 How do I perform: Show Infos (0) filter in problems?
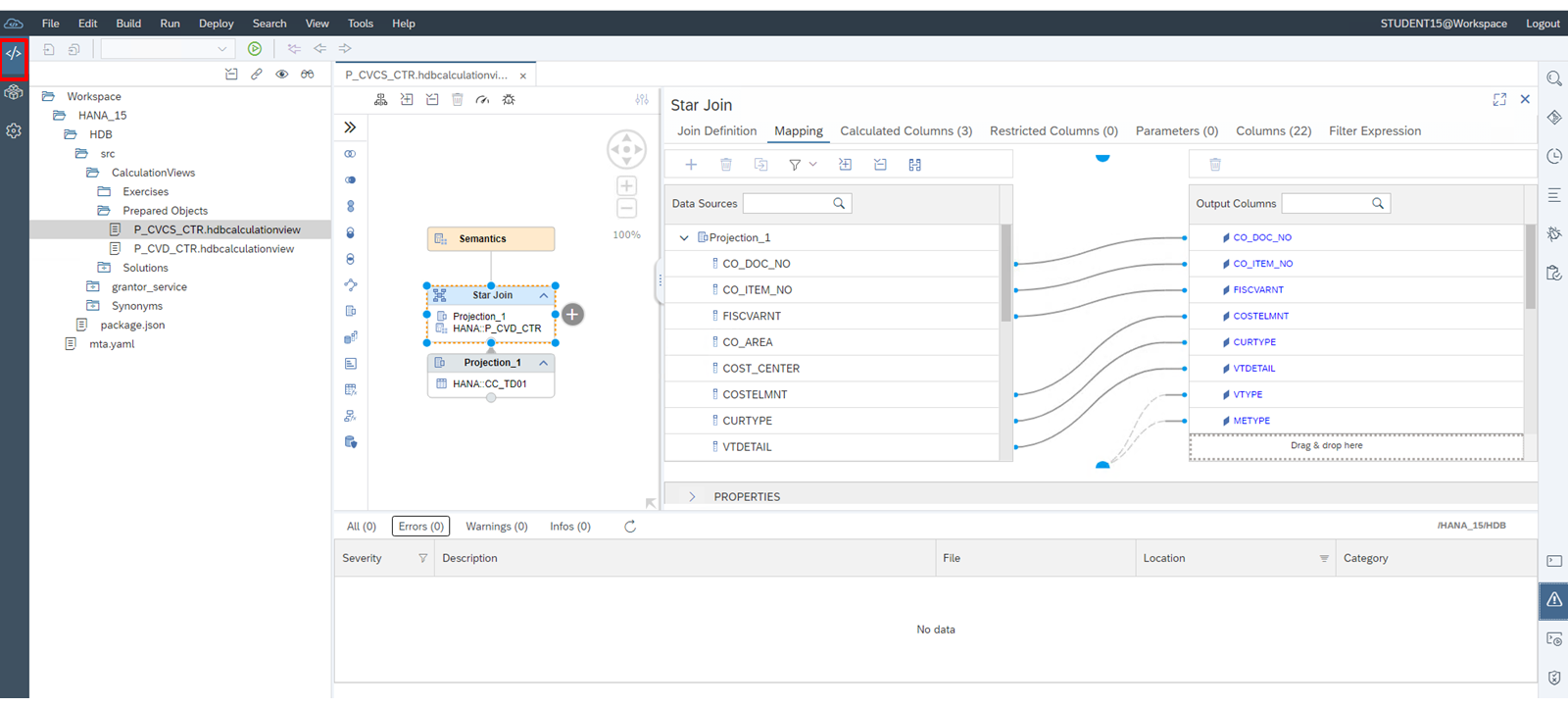[570, 527]
